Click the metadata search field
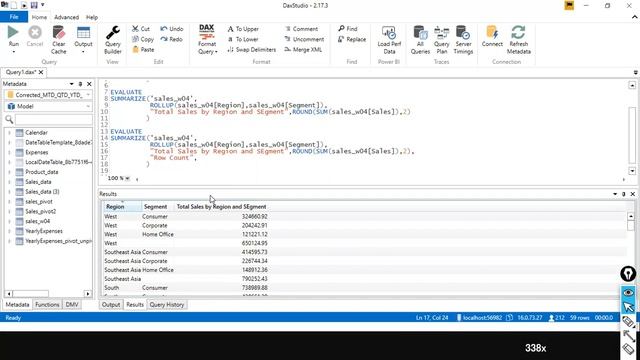 (x=53, y=120)
